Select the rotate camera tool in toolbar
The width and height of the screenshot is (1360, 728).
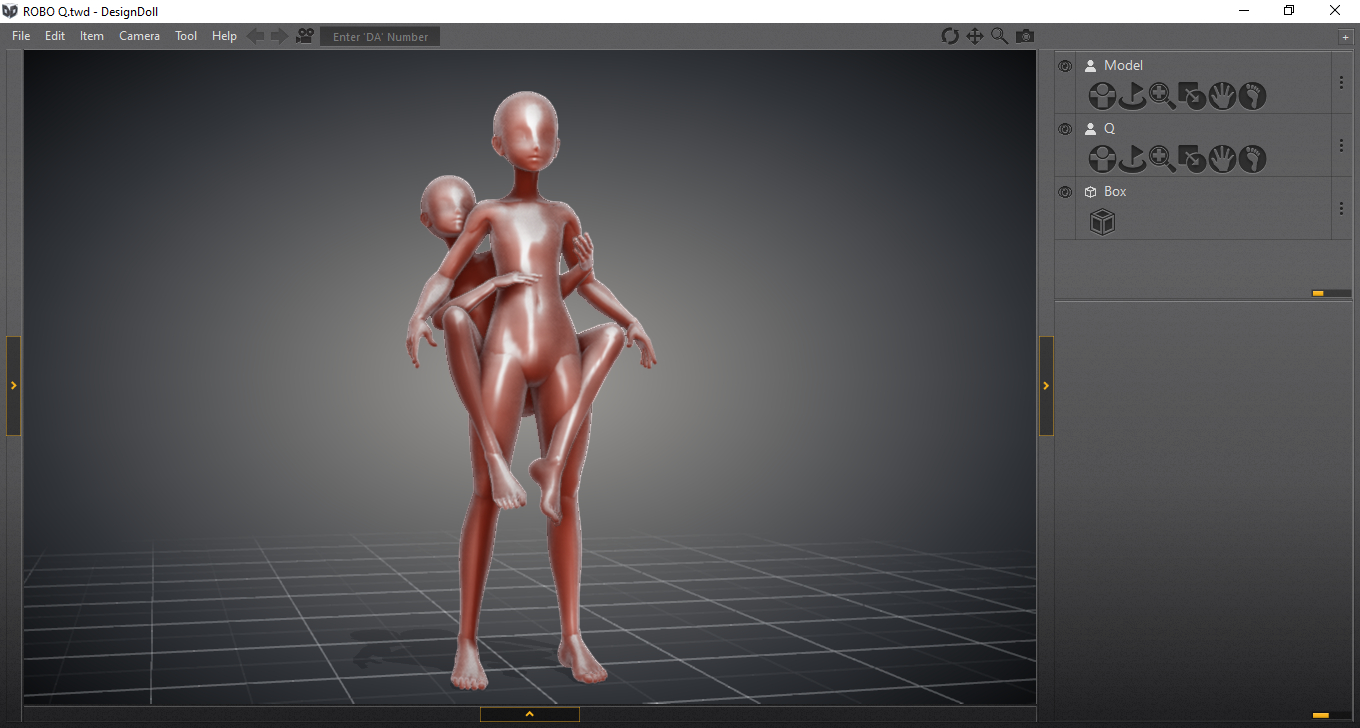point(950,36)
